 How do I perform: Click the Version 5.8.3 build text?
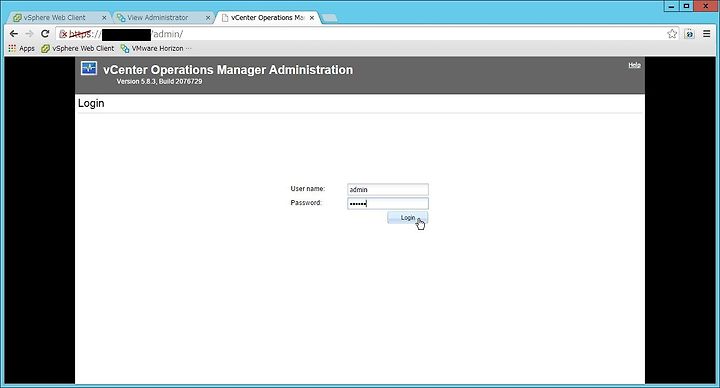pos(159,81)
